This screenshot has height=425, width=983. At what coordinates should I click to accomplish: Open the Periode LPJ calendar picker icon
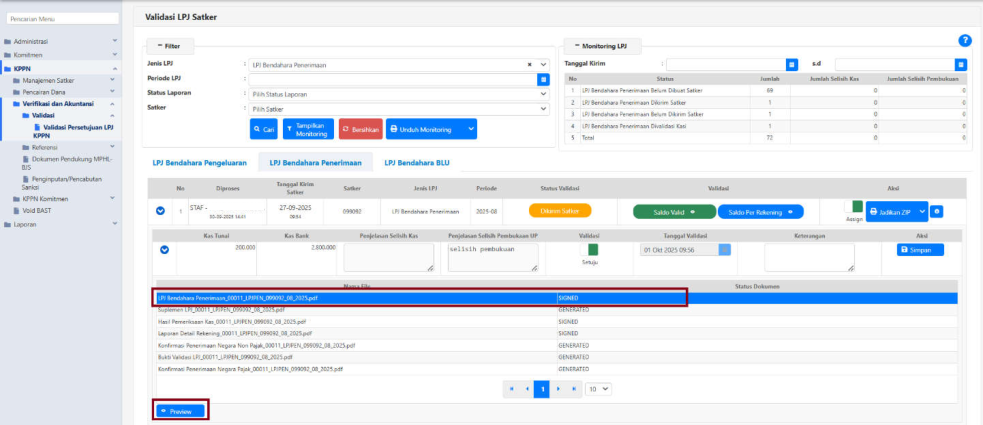tap(544, 79)
